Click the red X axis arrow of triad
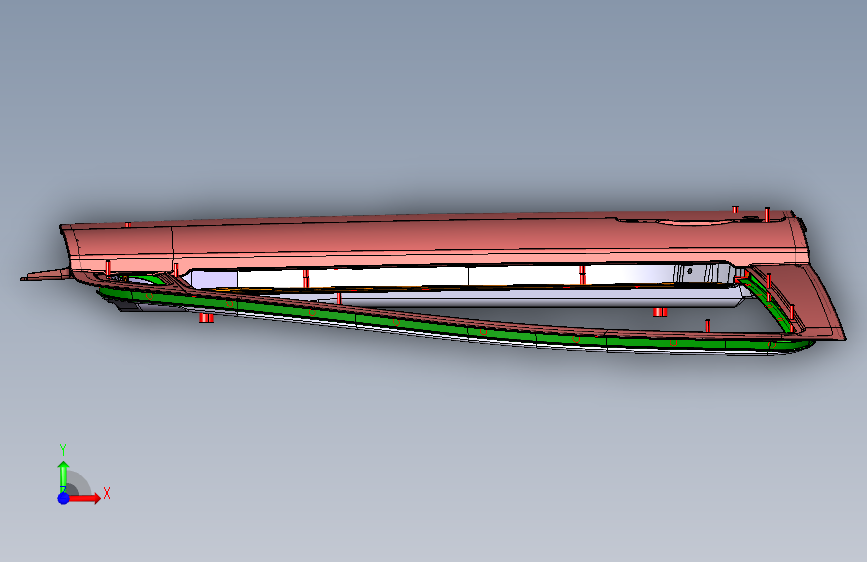 coord(85,498)
